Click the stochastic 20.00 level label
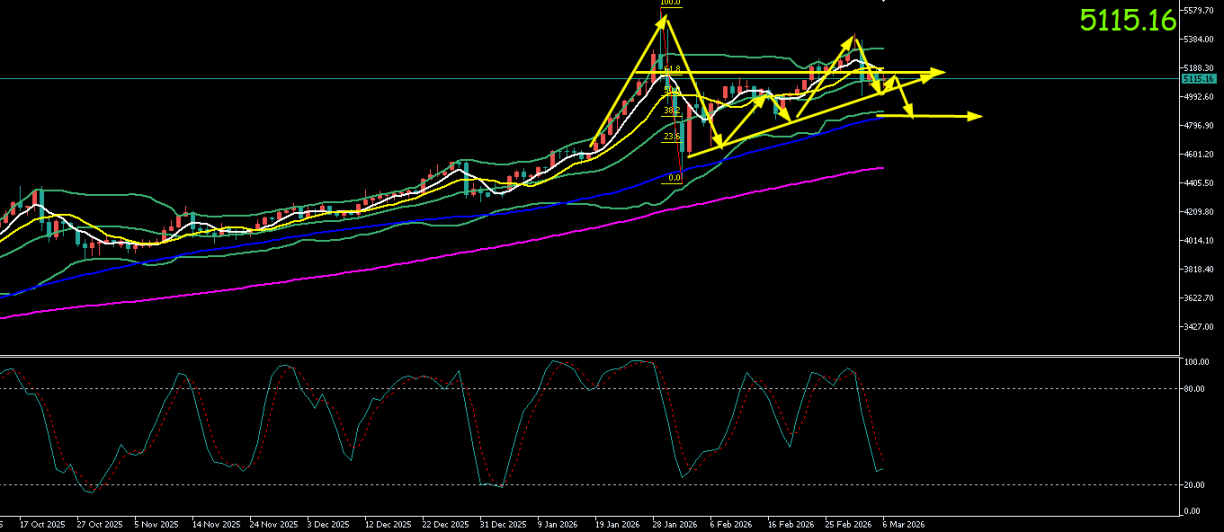 pyautogui.click(x=1196, y=485)
